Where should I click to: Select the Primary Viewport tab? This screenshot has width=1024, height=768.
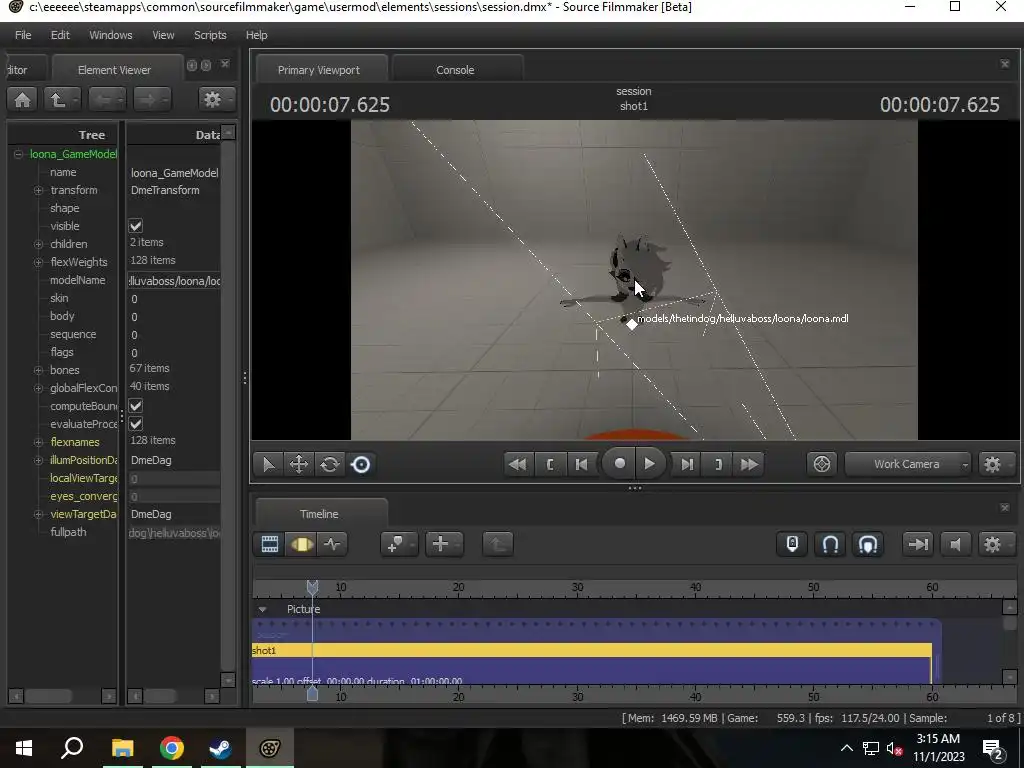pyautogui.click(x=319, y=70)
